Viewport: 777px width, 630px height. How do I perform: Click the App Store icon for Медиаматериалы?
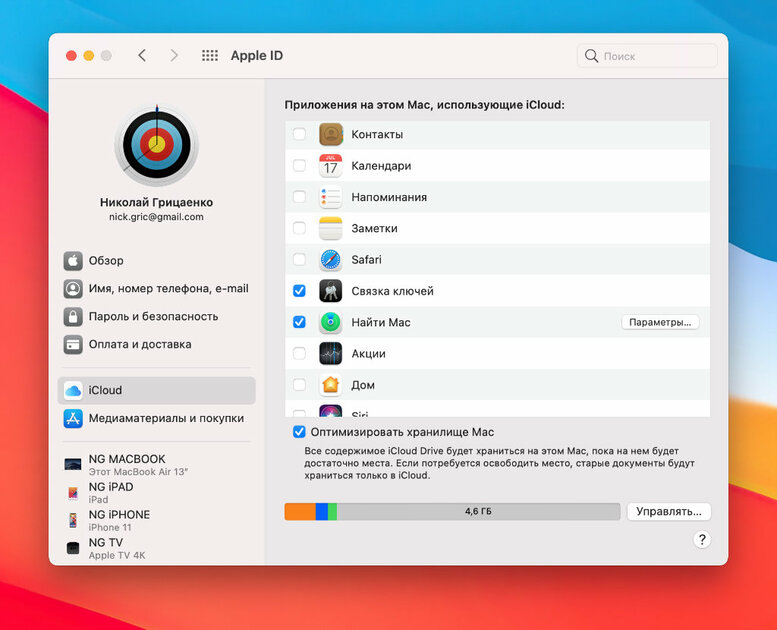73,418
